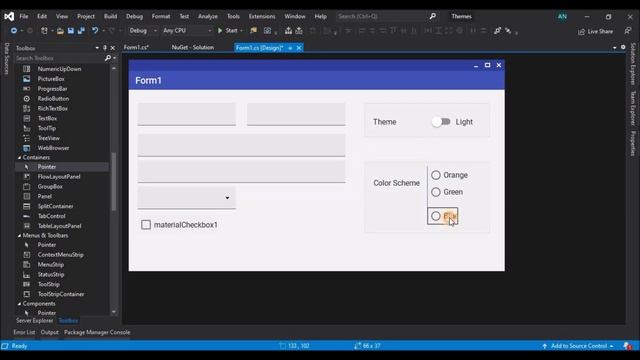Close the Form1.cs [Design] tab
The width and height of the screenshot is (640, 360).
[x=299, y=48]
